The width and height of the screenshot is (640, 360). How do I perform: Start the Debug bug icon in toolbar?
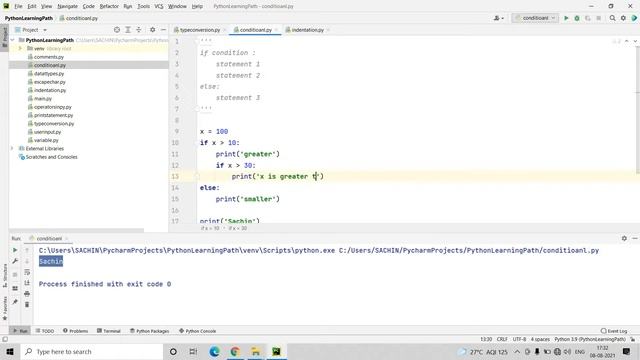click(577, 18)
